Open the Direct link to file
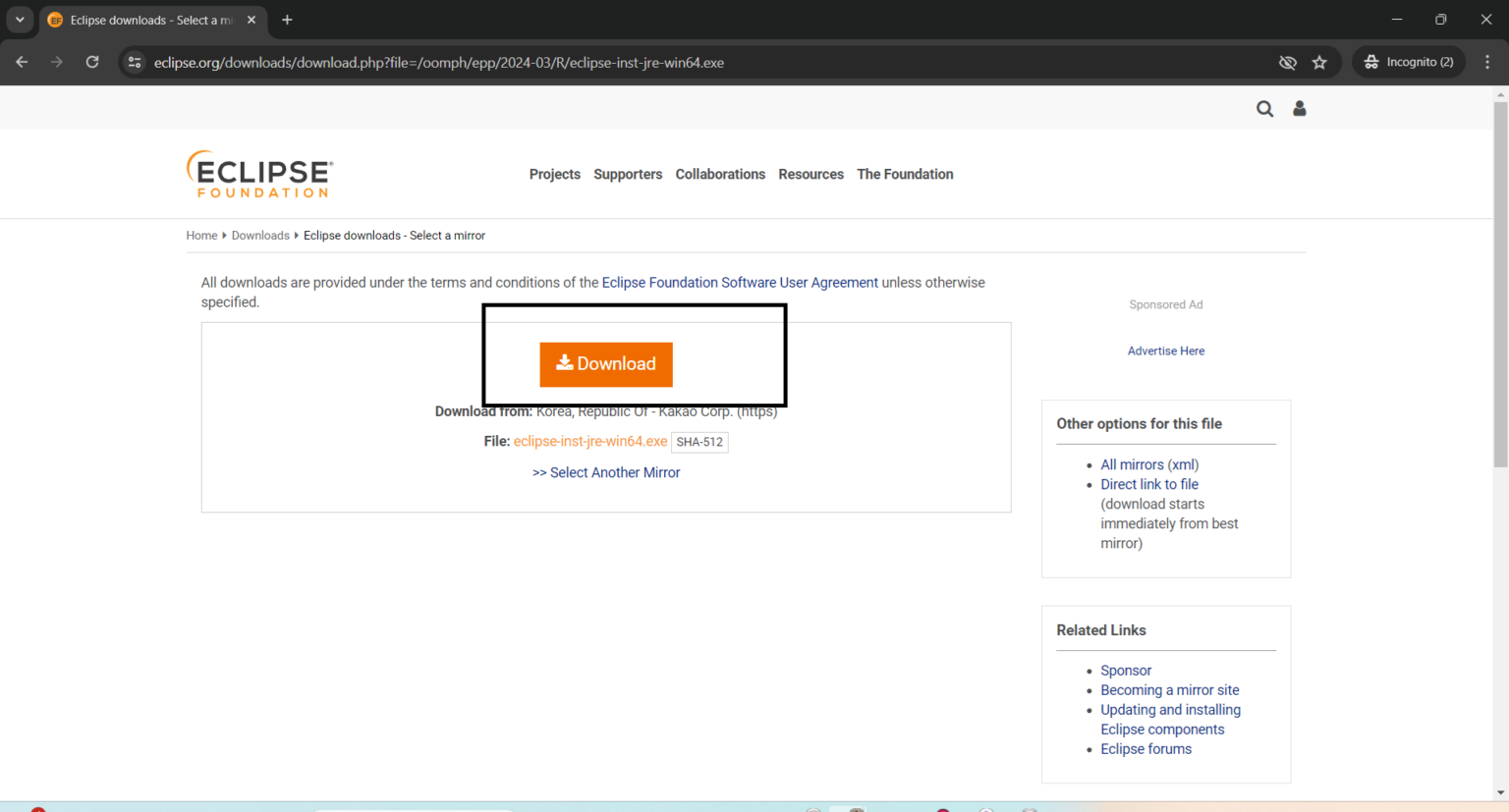1509x812 pixels. (x=1148, y=484)
